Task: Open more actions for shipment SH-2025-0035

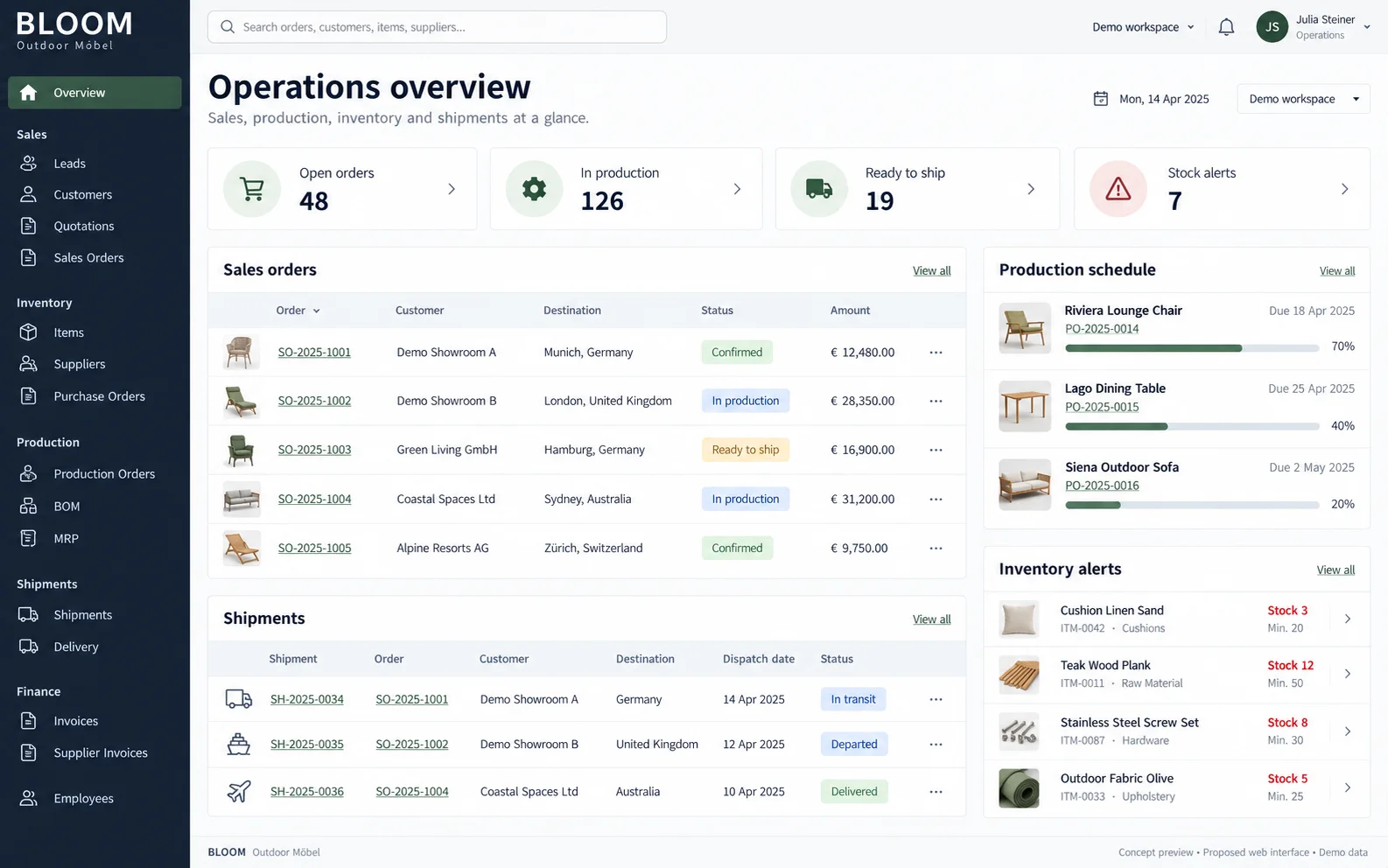Action: tap(936, 745)
